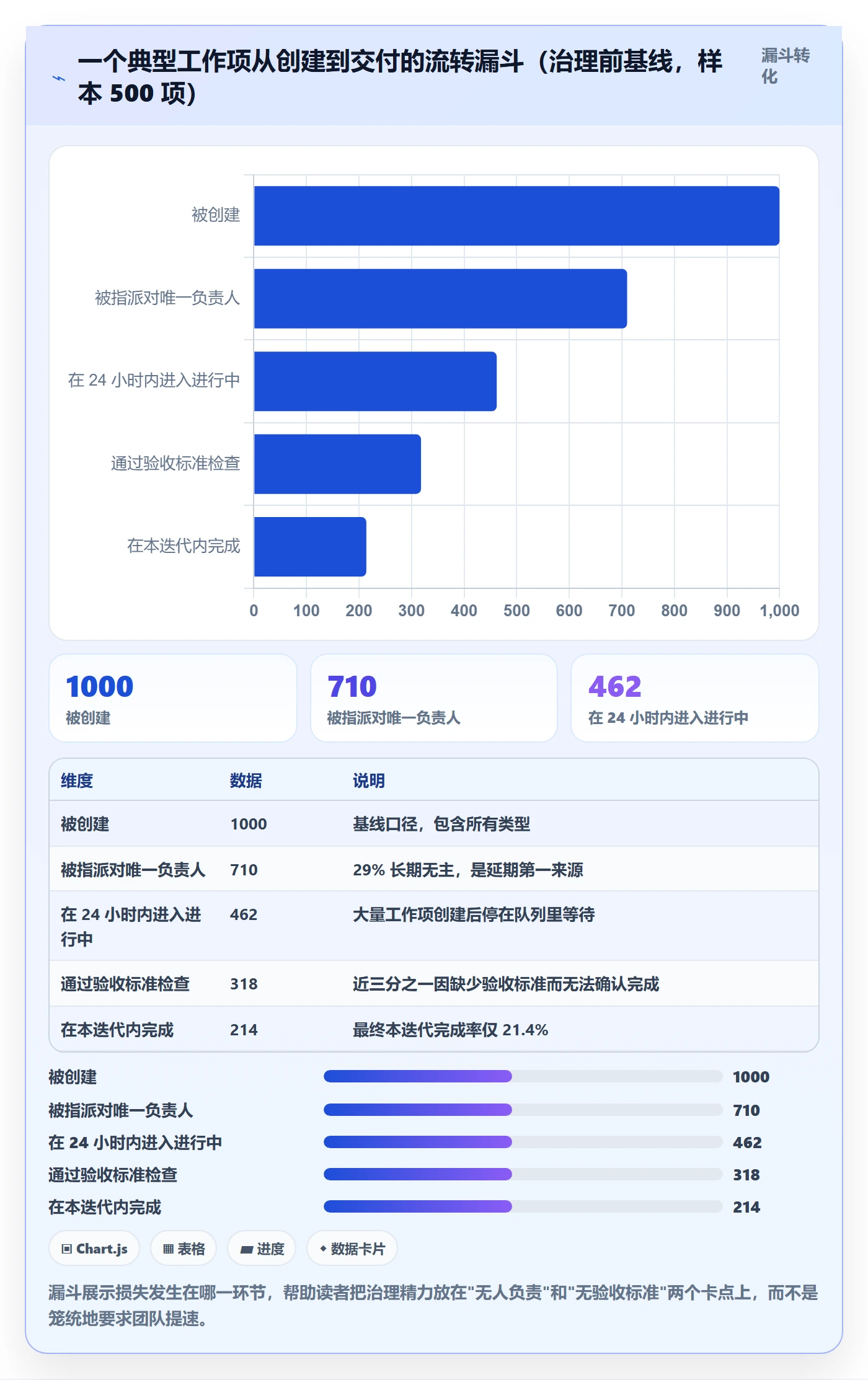Screen dimensions: 868x1380
Task: Click table cell 大量工作项创建后停在队列里等待
Action: tap(474, 914)
